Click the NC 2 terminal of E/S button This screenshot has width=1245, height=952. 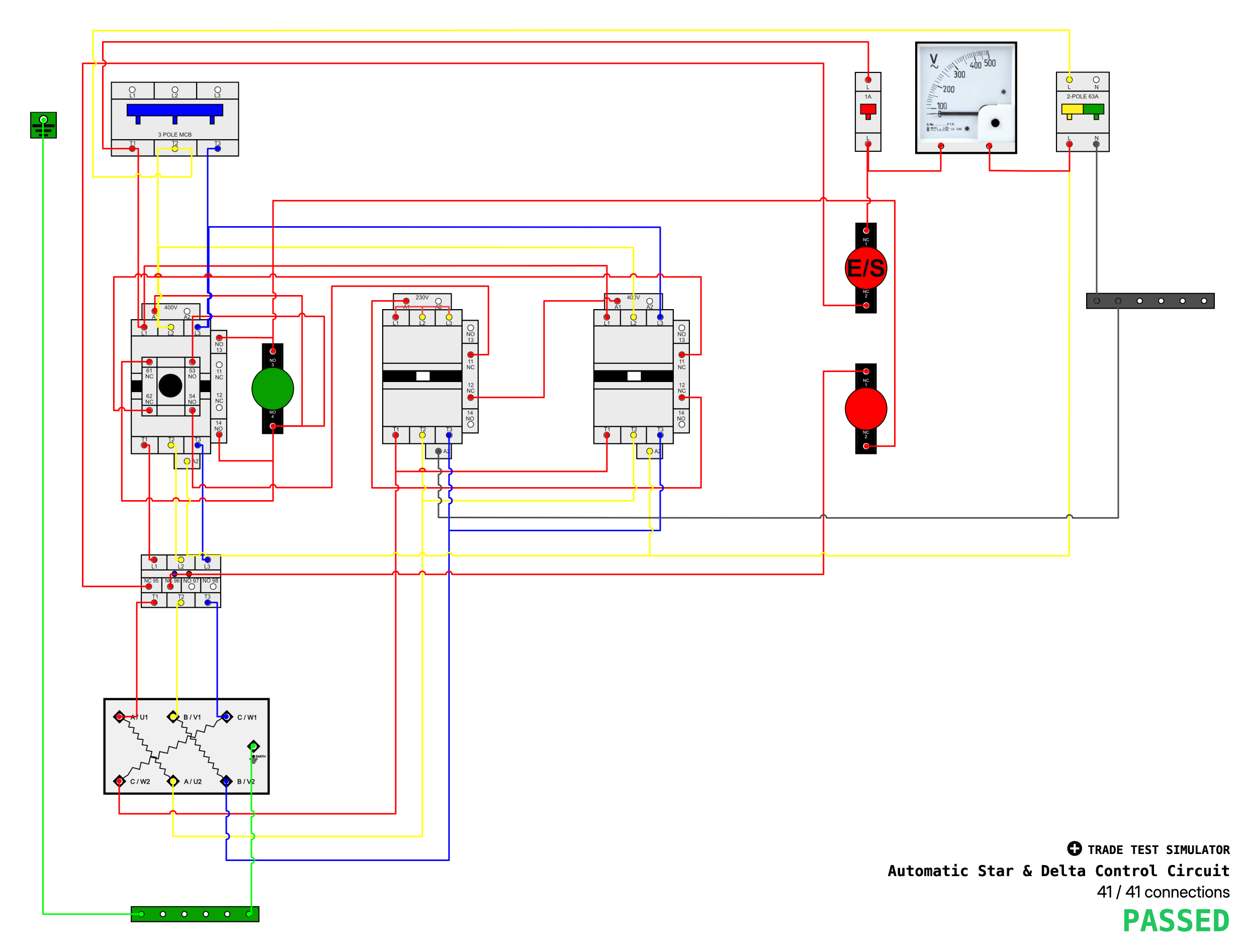pyautogui.click(x=866, y=306)
